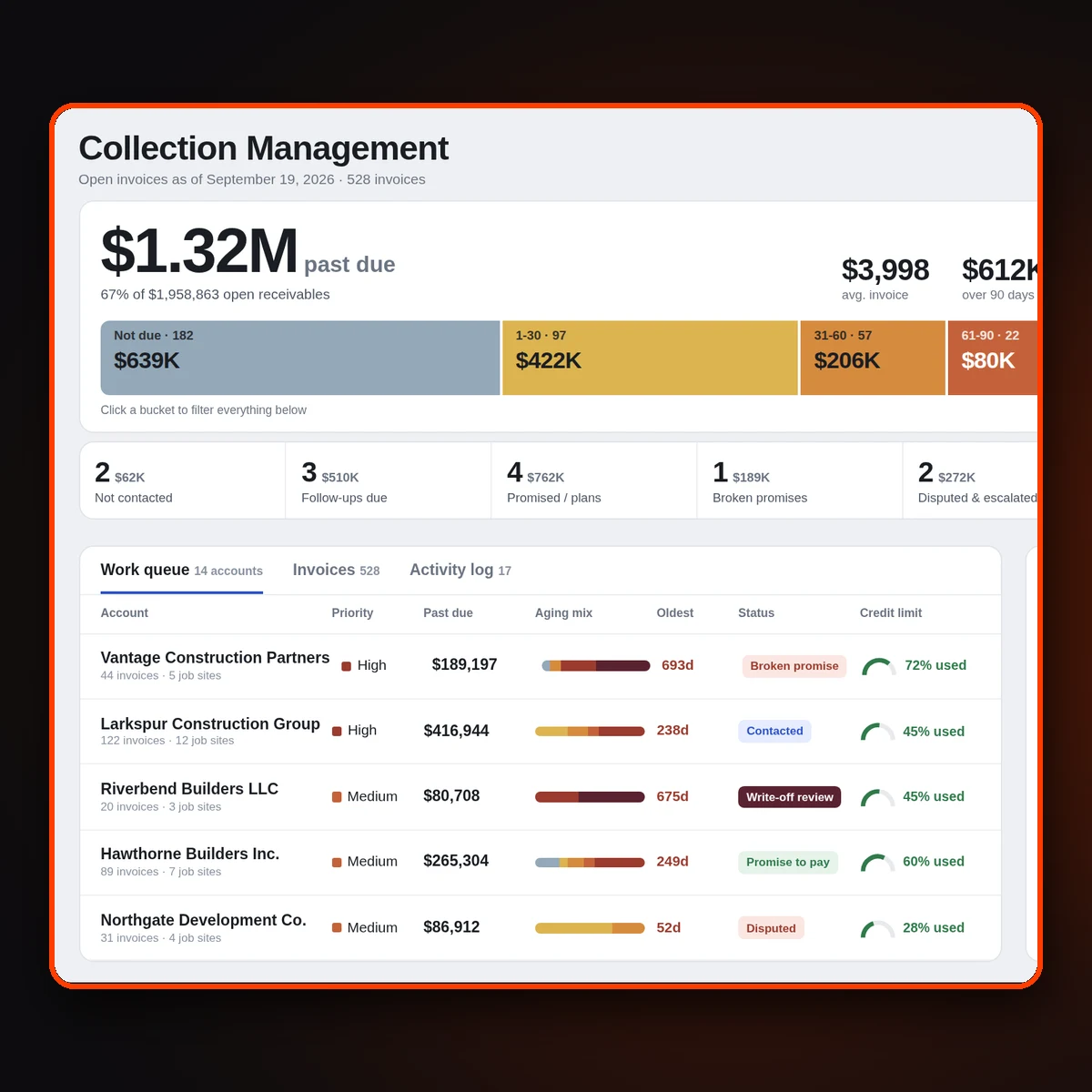Click the 52d oldest invoice age

click(669, 927)
